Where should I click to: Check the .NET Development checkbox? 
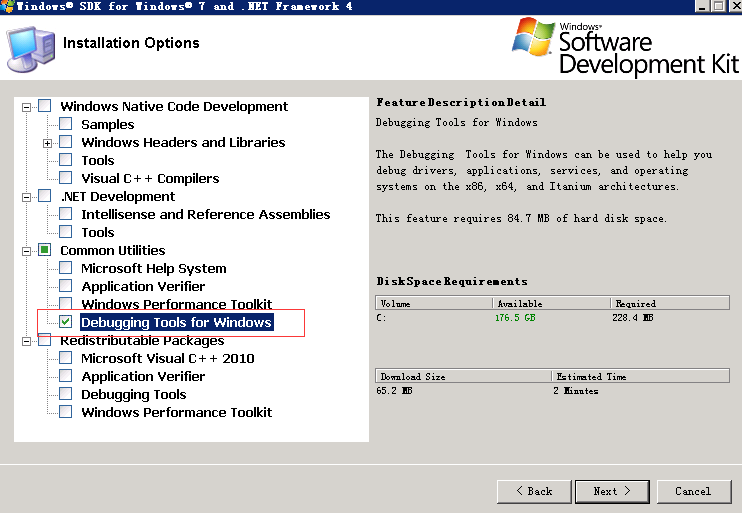[x=44, y=195]
